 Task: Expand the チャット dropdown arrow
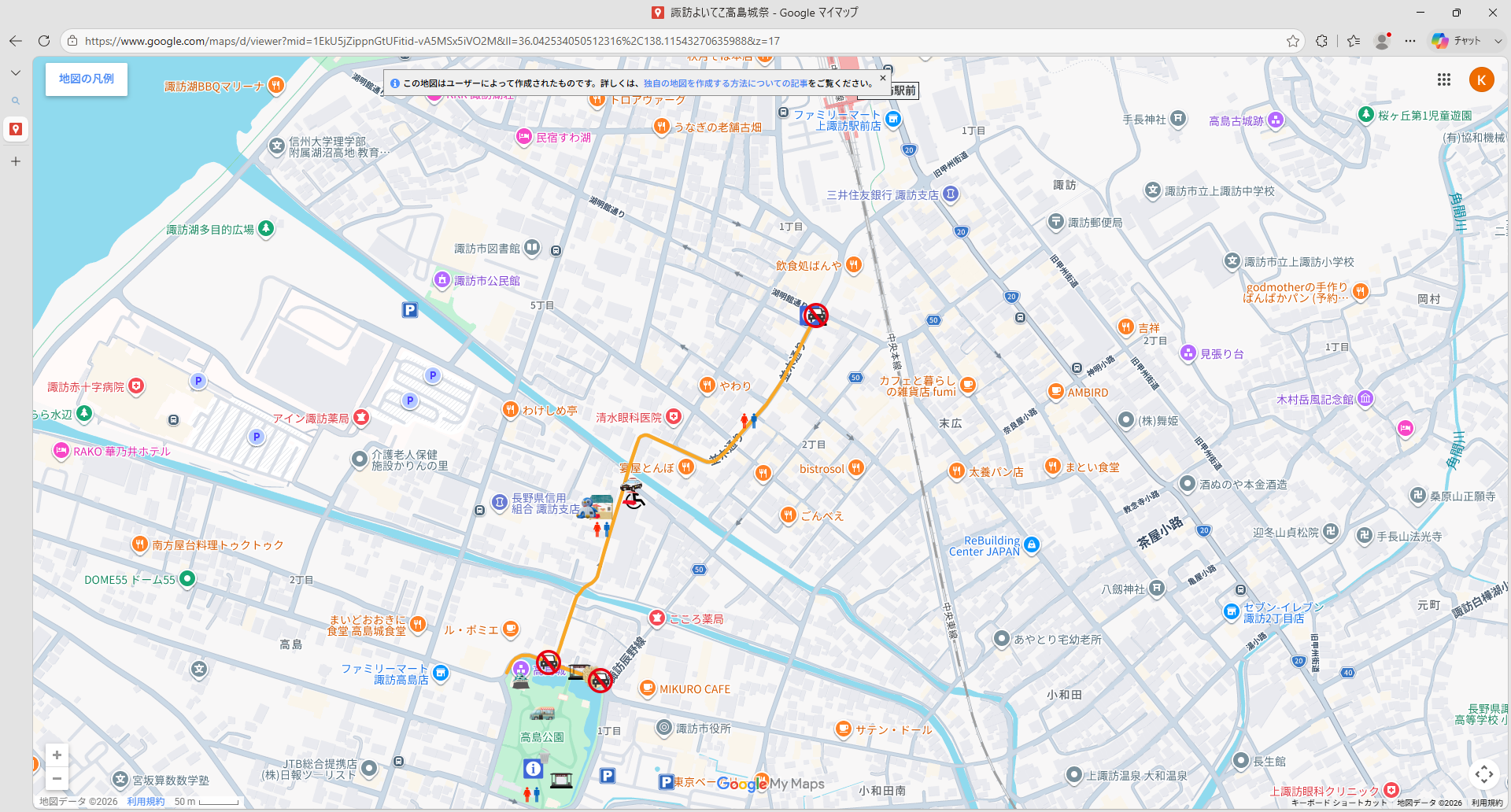1498,41
